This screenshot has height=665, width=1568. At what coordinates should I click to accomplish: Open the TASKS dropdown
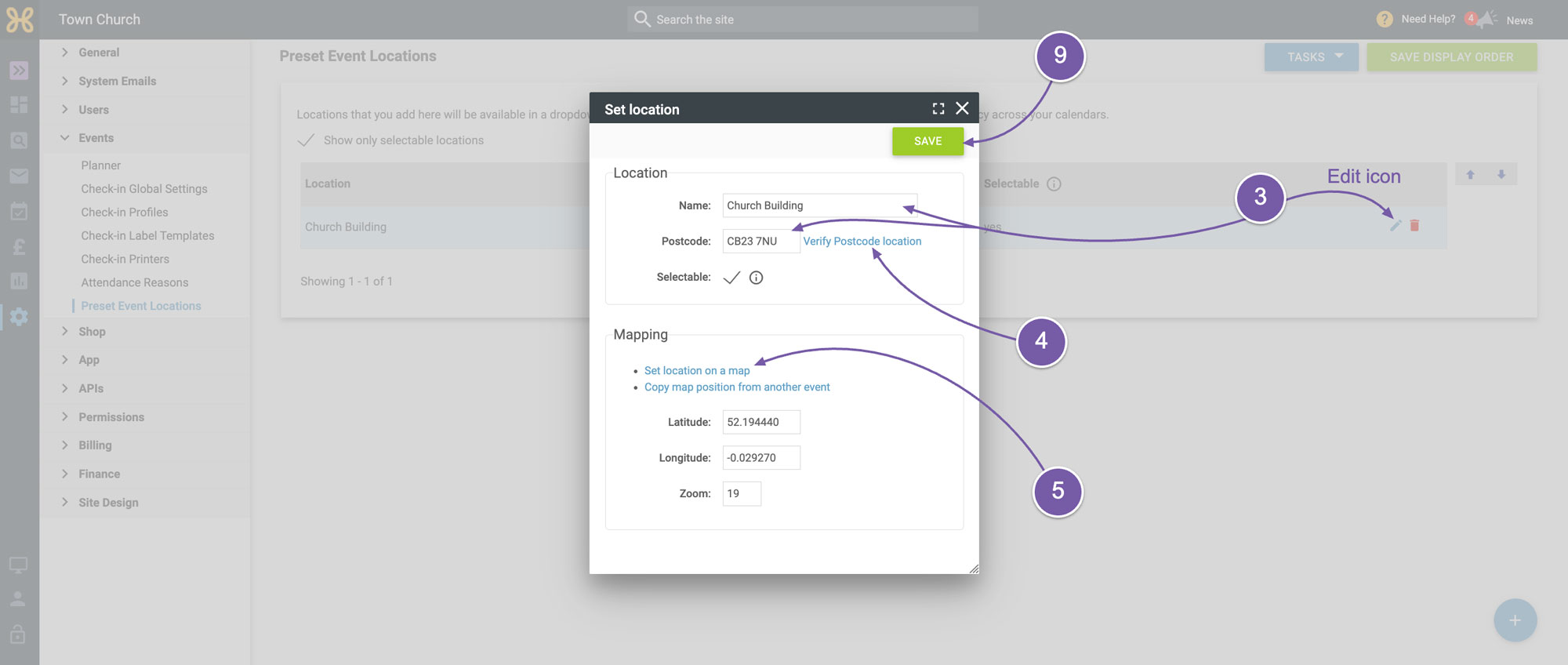(1311, 57)
